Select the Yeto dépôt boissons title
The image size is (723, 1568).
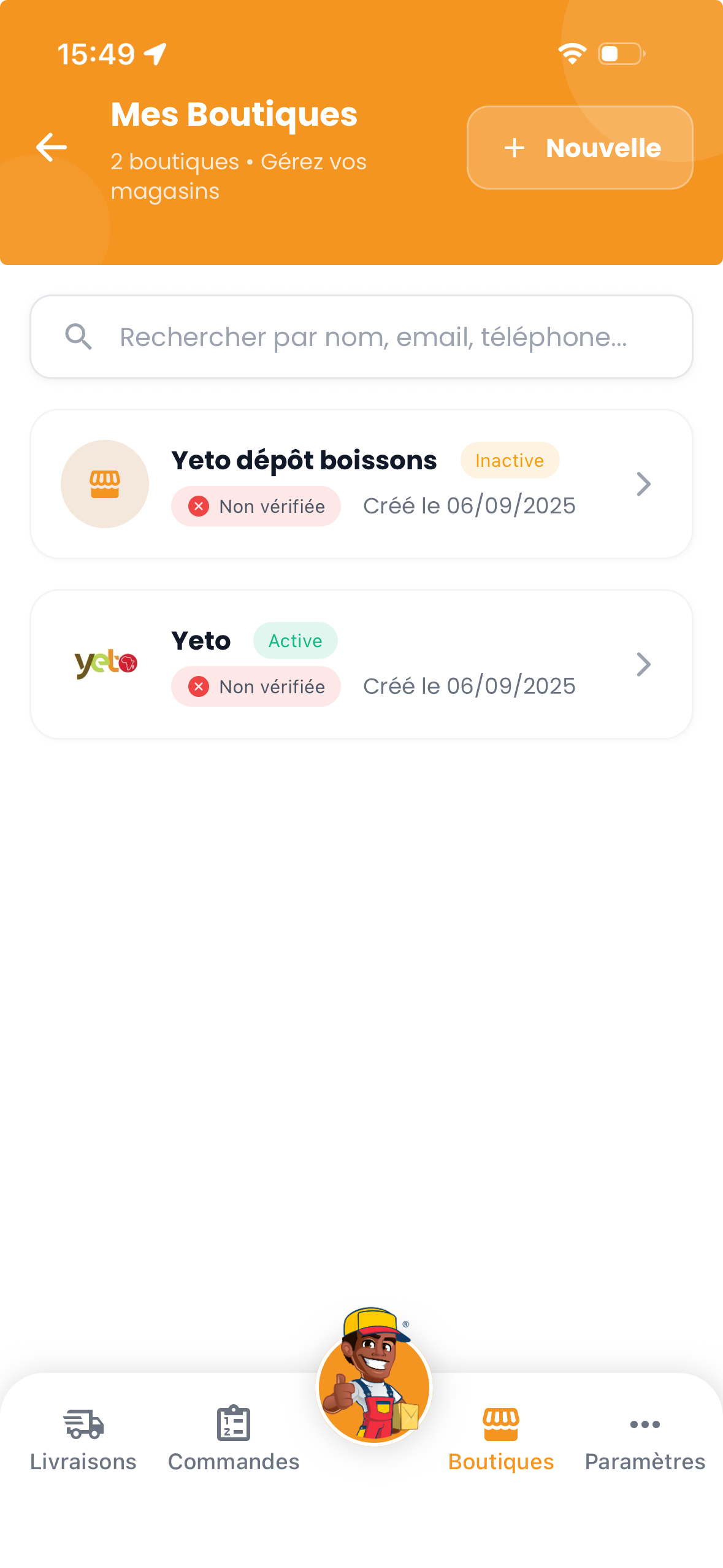point(304,460)
